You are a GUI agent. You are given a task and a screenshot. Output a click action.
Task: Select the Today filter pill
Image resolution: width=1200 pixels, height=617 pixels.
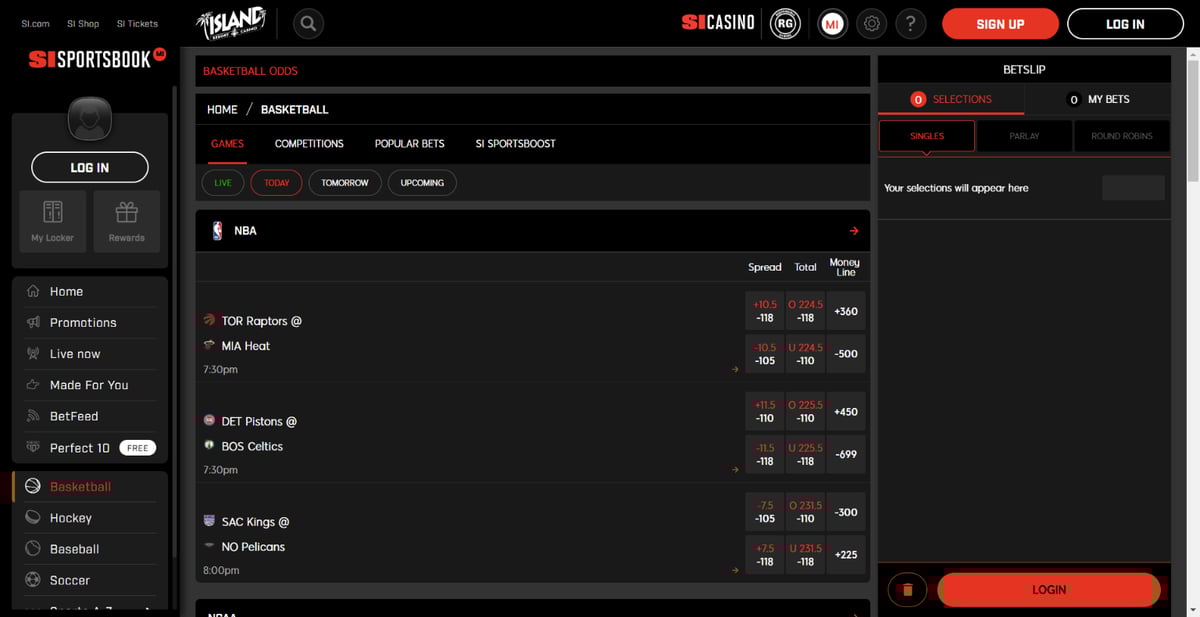click(276, 183)
